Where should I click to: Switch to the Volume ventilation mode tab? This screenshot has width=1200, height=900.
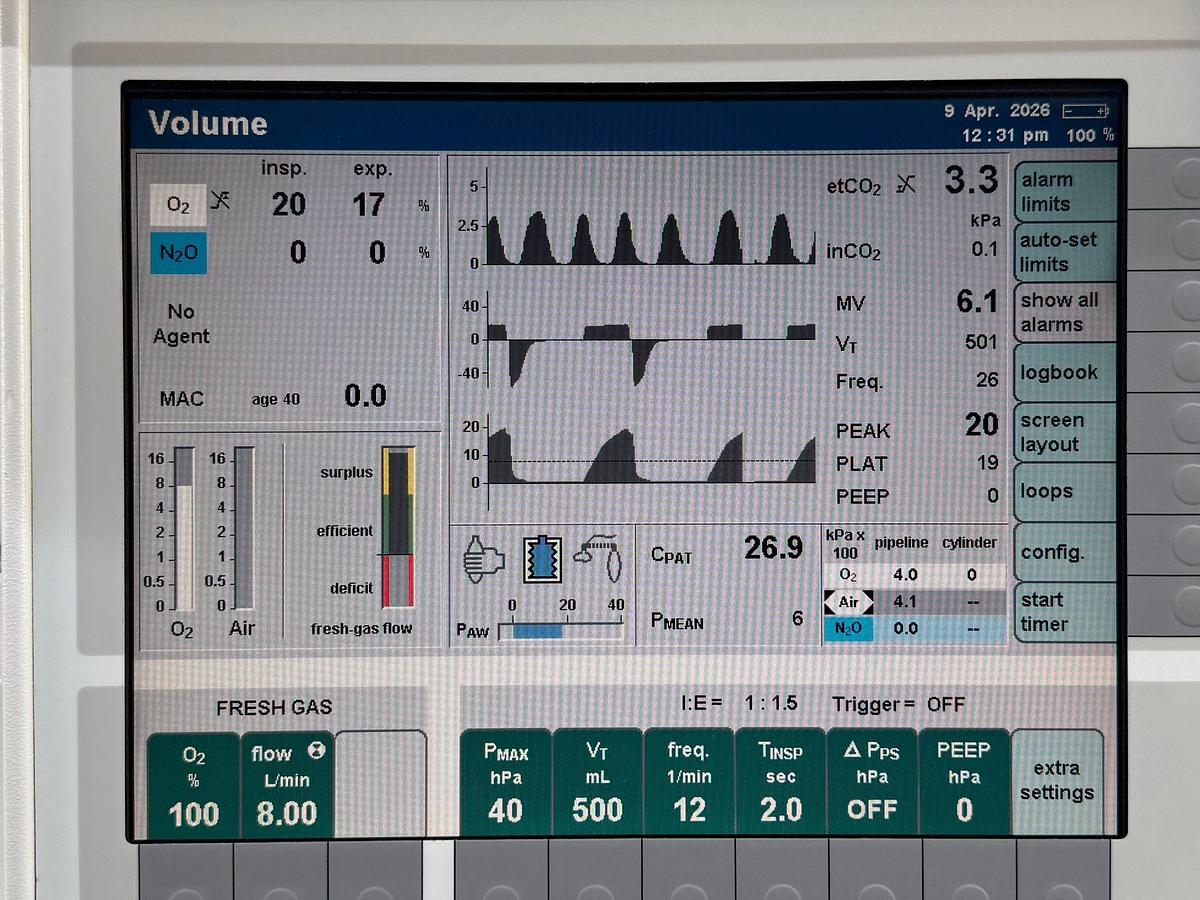click(x=207, y=122)
